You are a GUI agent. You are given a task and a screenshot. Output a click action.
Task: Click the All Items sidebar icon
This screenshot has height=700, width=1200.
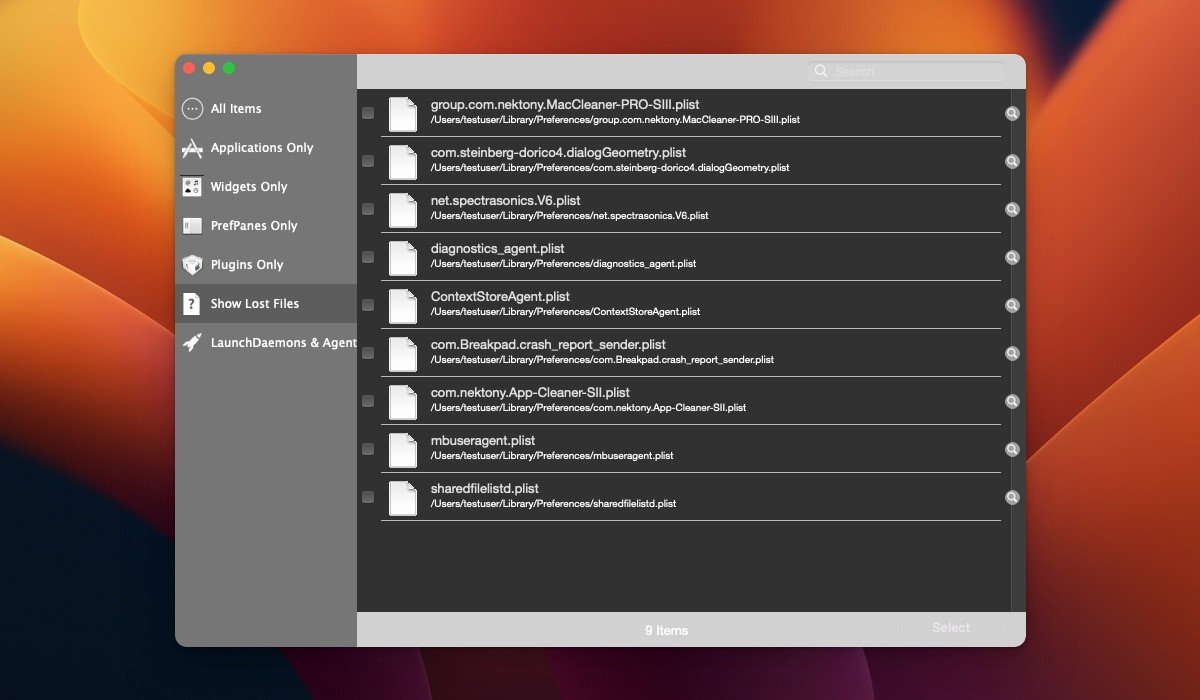[x=192, y=109]
